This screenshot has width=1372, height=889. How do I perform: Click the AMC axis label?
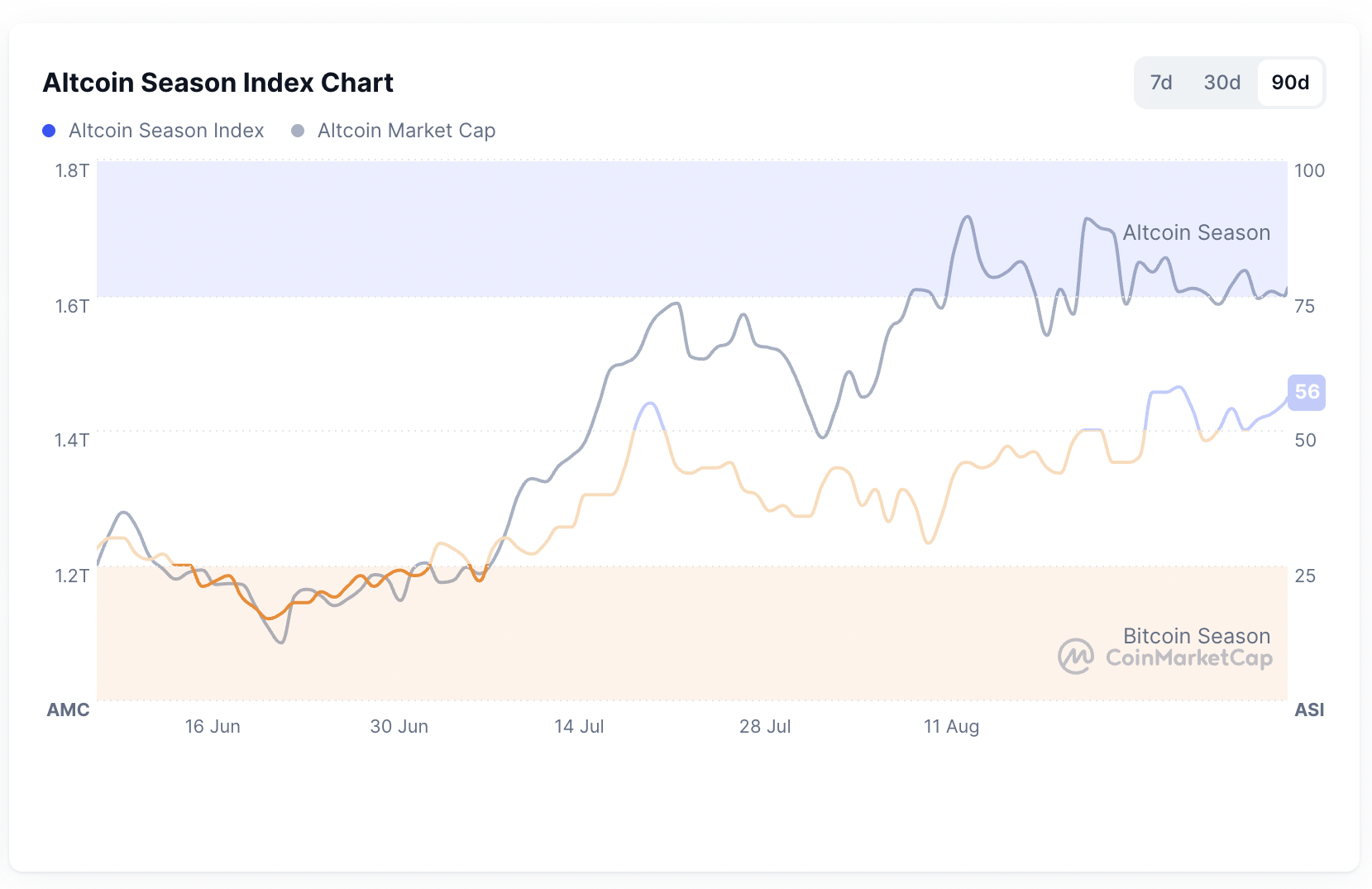(x=68, y=710)
